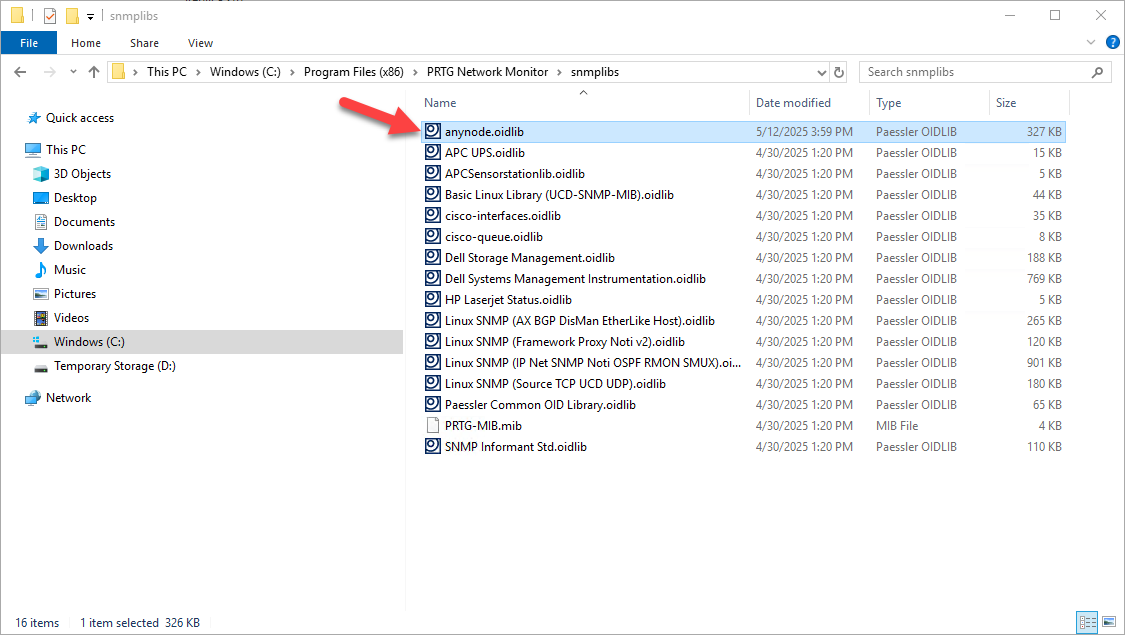Viewport: 1125px width, 635px height.
Task: Click the Downloads navigation link
Action: click(x=82, y=245)
